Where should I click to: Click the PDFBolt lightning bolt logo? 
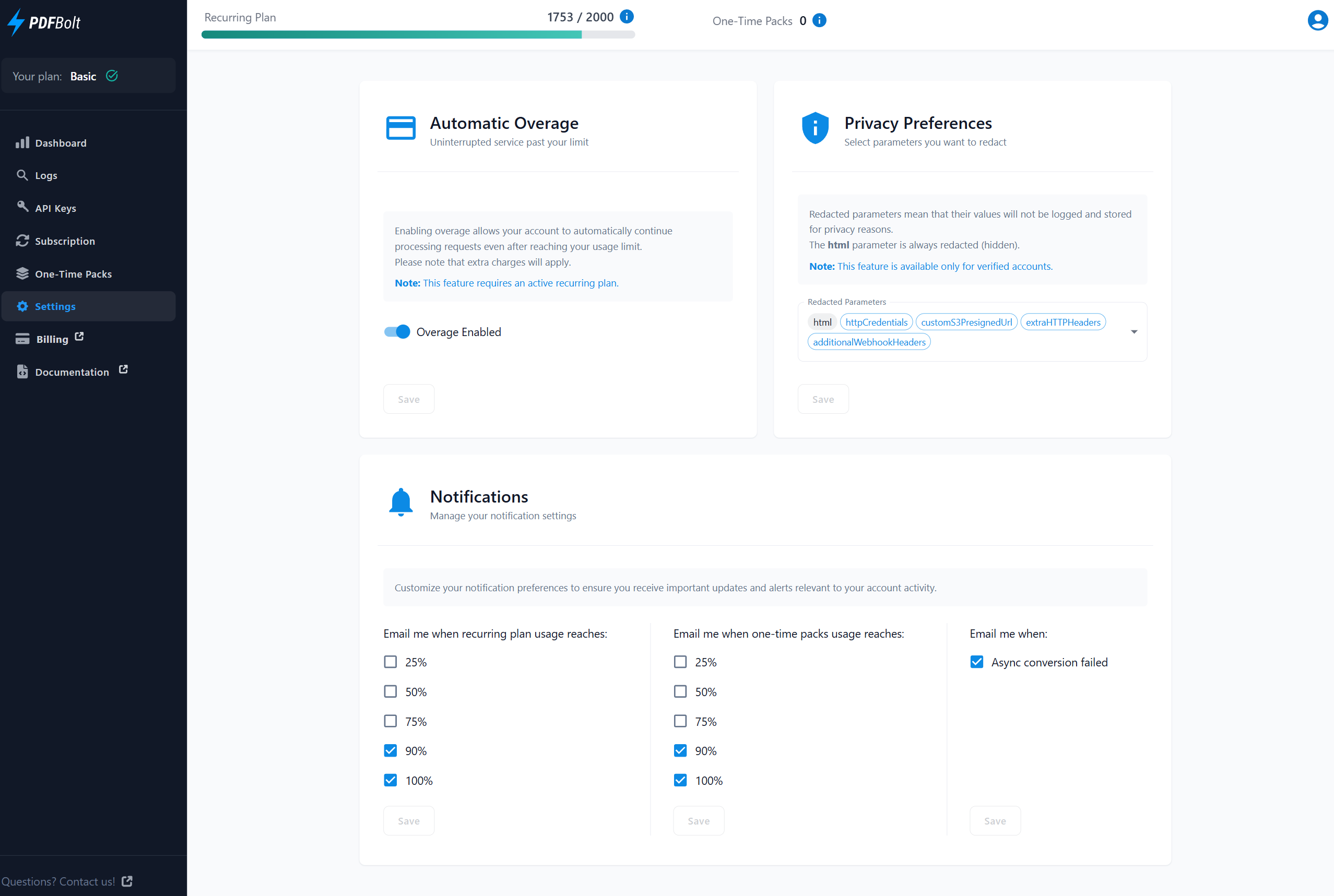pos(18,22)
